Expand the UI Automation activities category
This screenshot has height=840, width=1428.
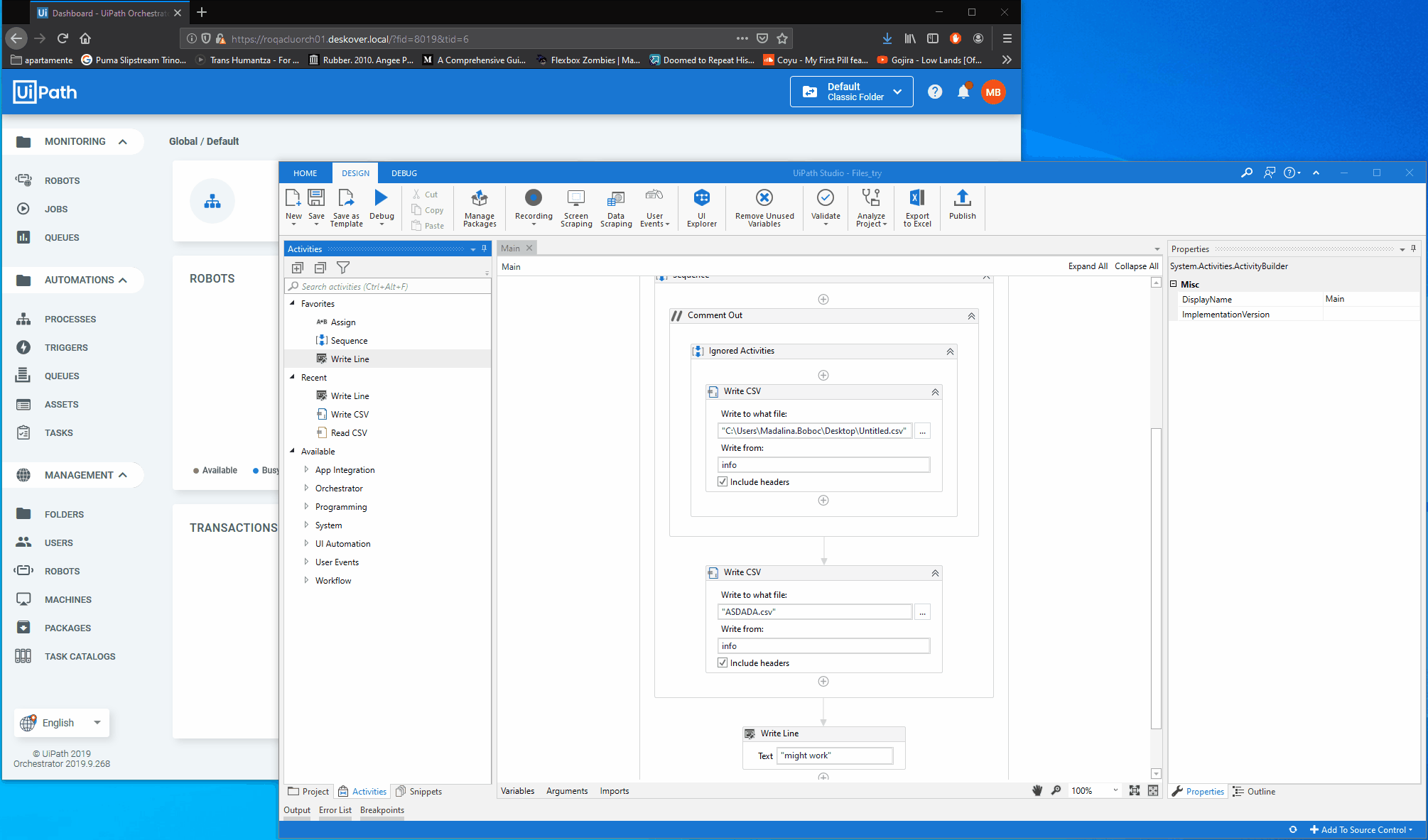pos(306,543)
